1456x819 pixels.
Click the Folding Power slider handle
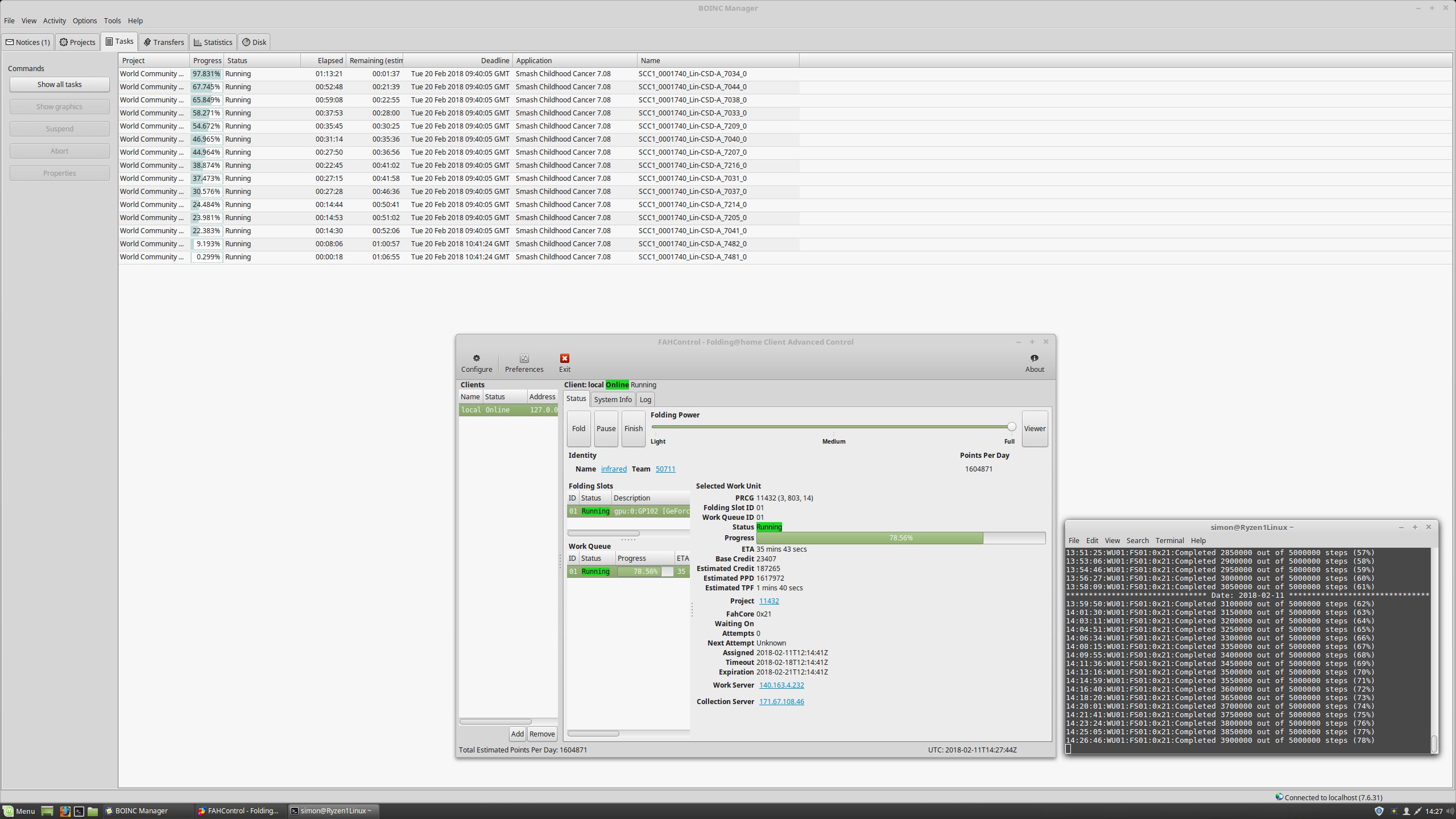1011,427
